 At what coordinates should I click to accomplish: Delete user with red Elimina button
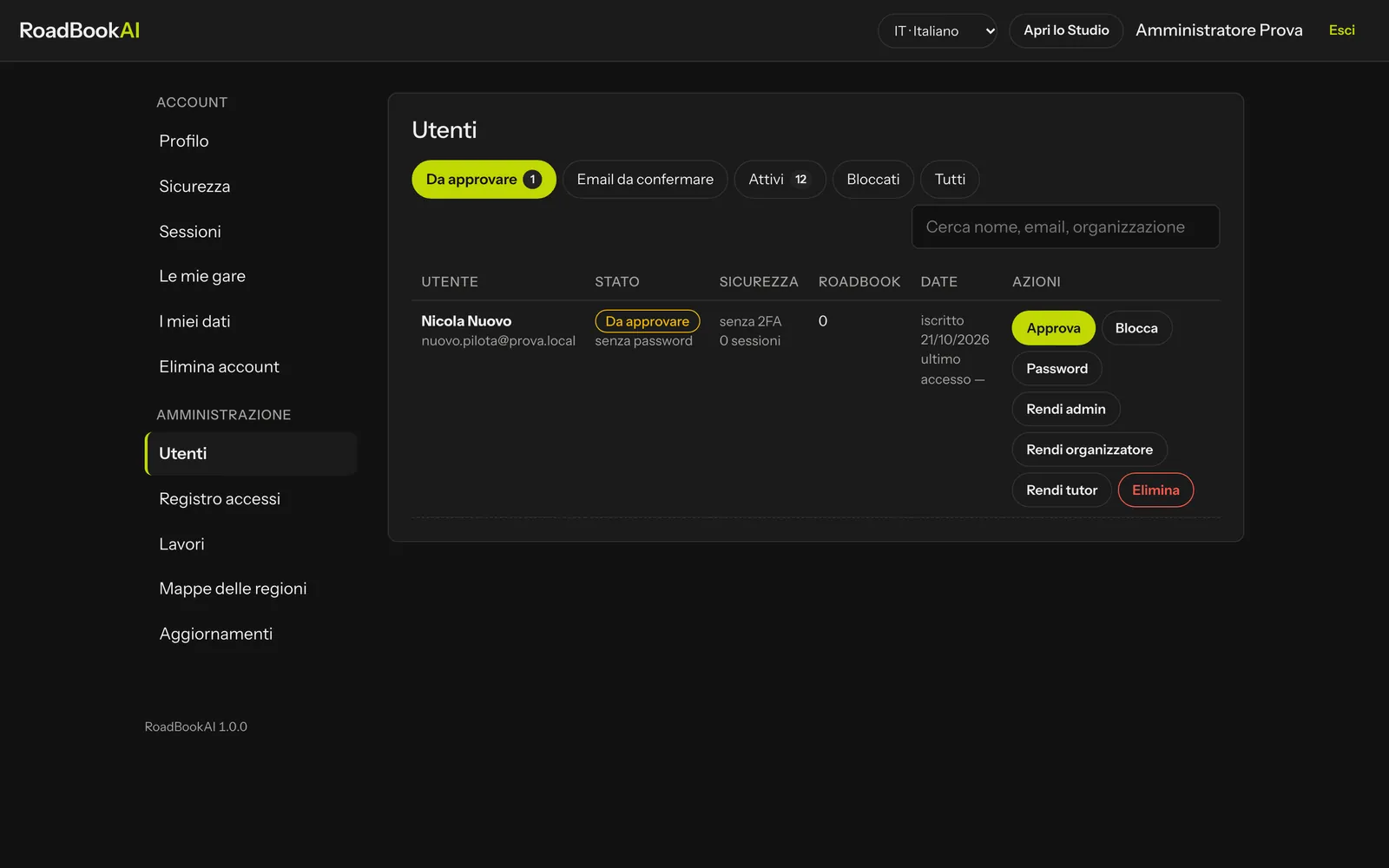(1155, 490)
